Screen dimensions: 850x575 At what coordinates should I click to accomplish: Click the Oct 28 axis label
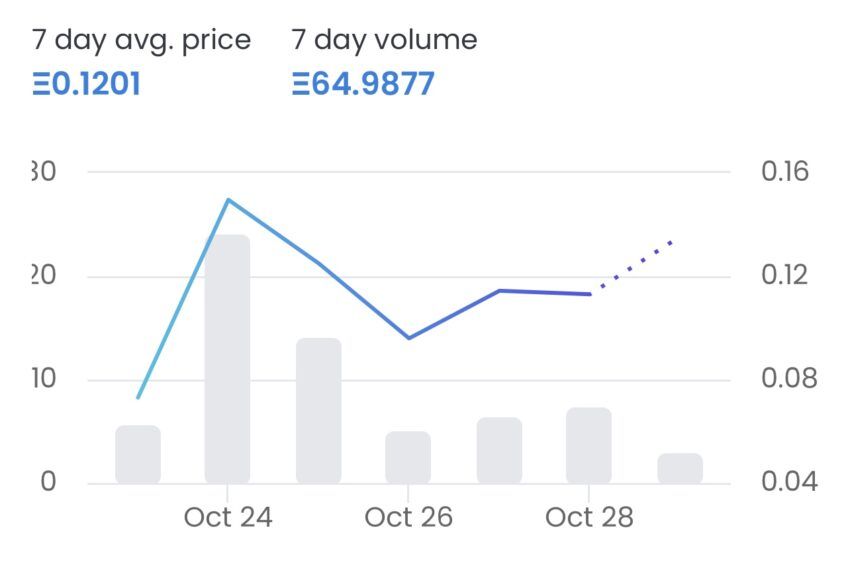click(589, 517)
